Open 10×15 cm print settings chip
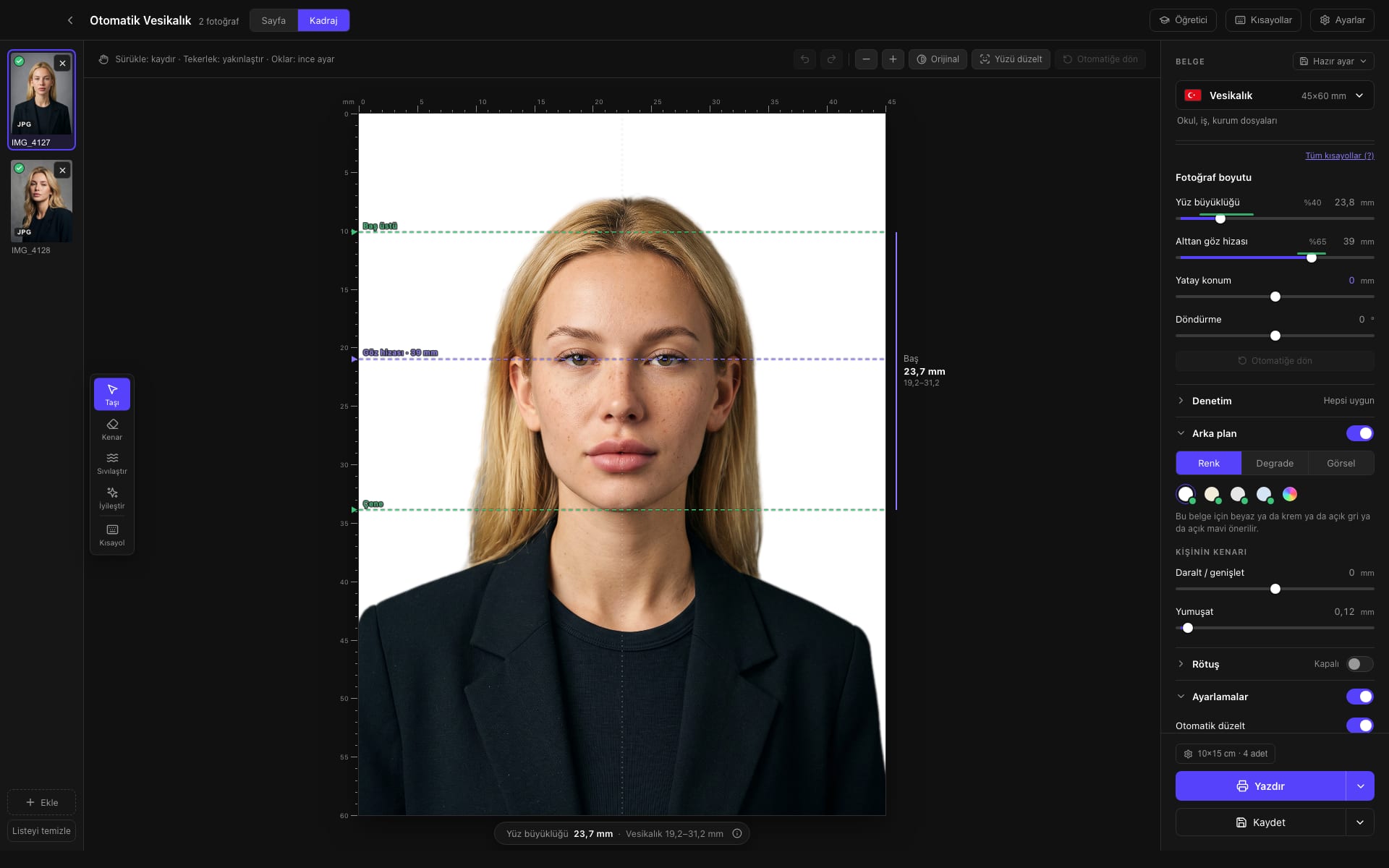1389x868 pixels. pos(1226,754)
